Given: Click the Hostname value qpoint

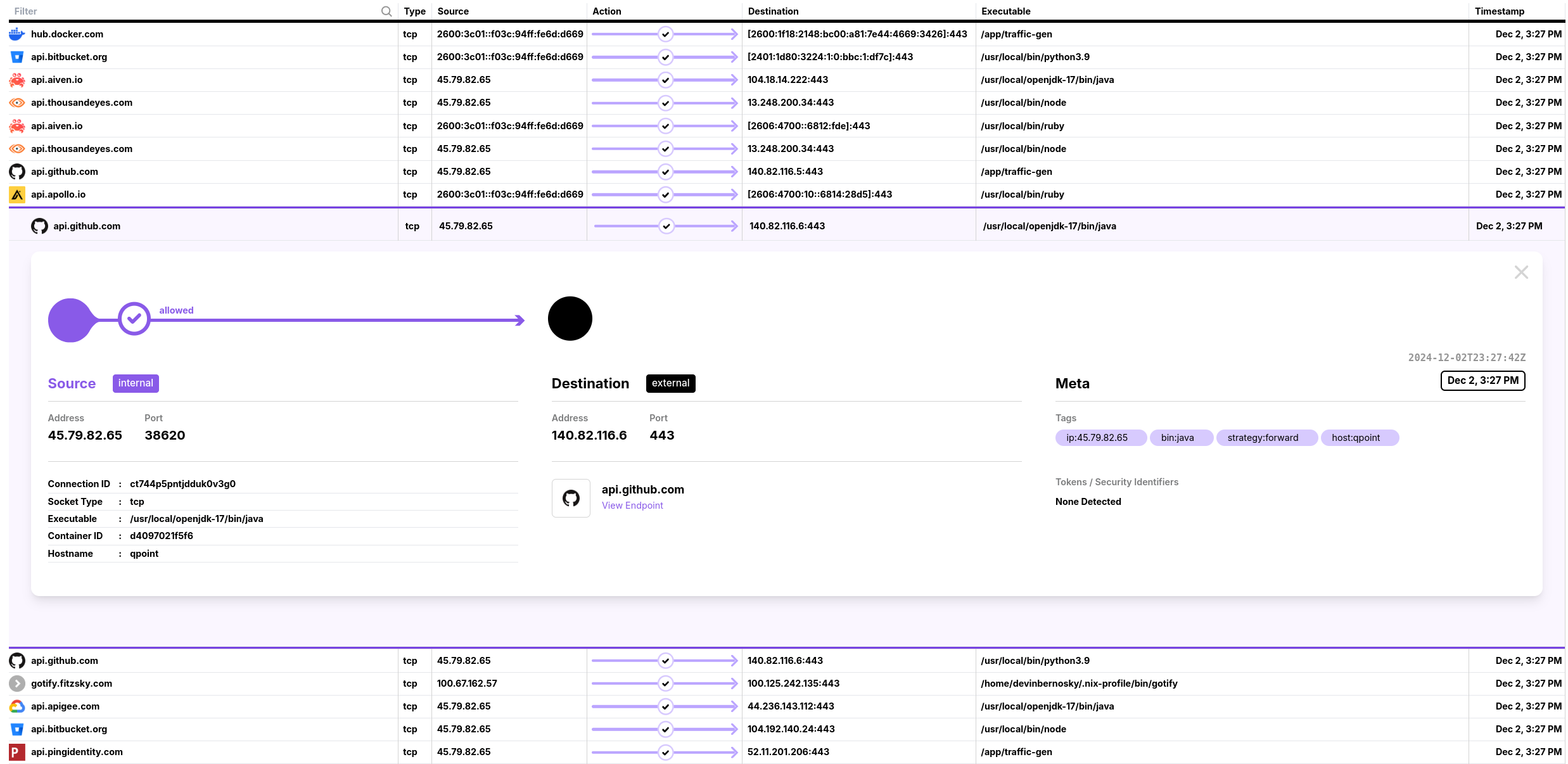Looking at the screenshot, I should pos(144,554).
